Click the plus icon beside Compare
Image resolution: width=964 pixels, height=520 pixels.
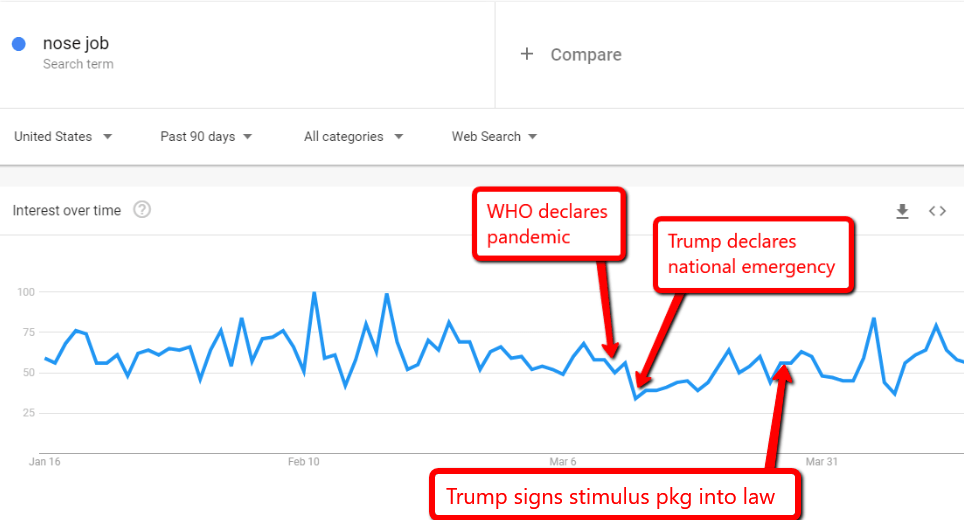[527, 54]
